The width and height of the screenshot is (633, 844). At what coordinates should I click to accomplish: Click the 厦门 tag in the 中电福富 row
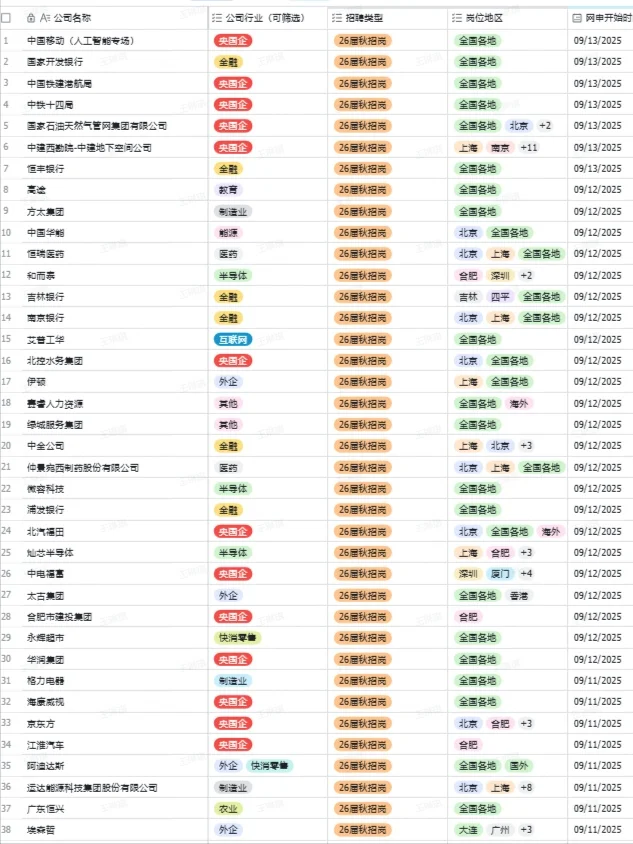500,574
